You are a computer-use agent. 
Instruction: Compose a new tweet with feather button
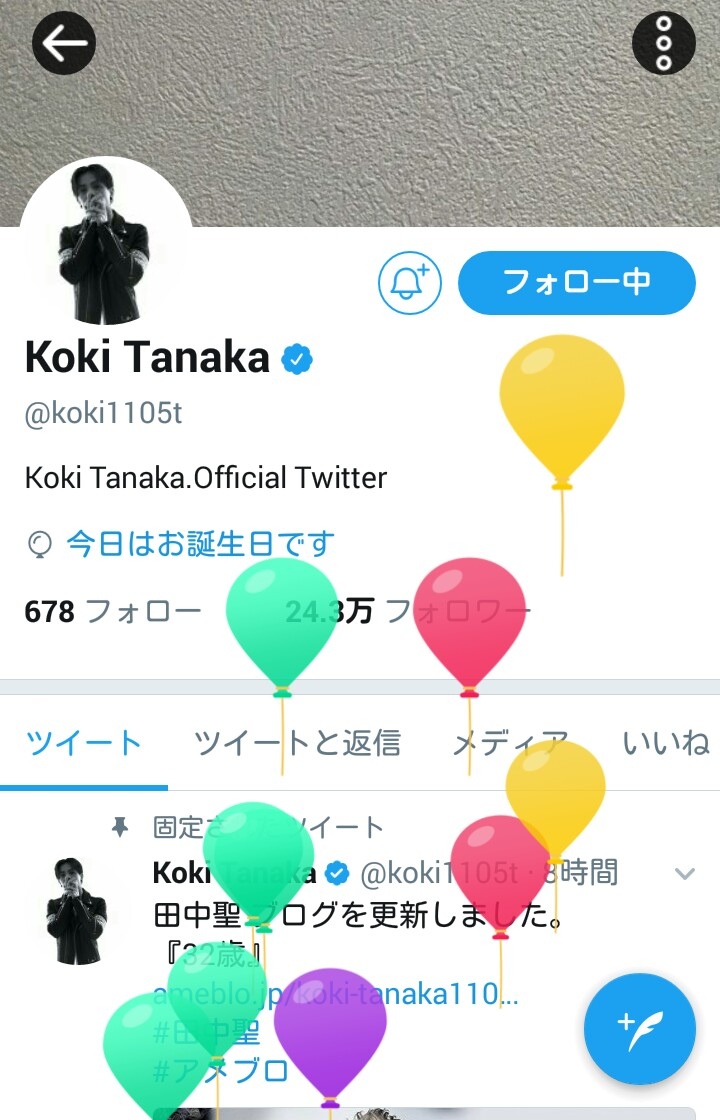(639, 1029)
